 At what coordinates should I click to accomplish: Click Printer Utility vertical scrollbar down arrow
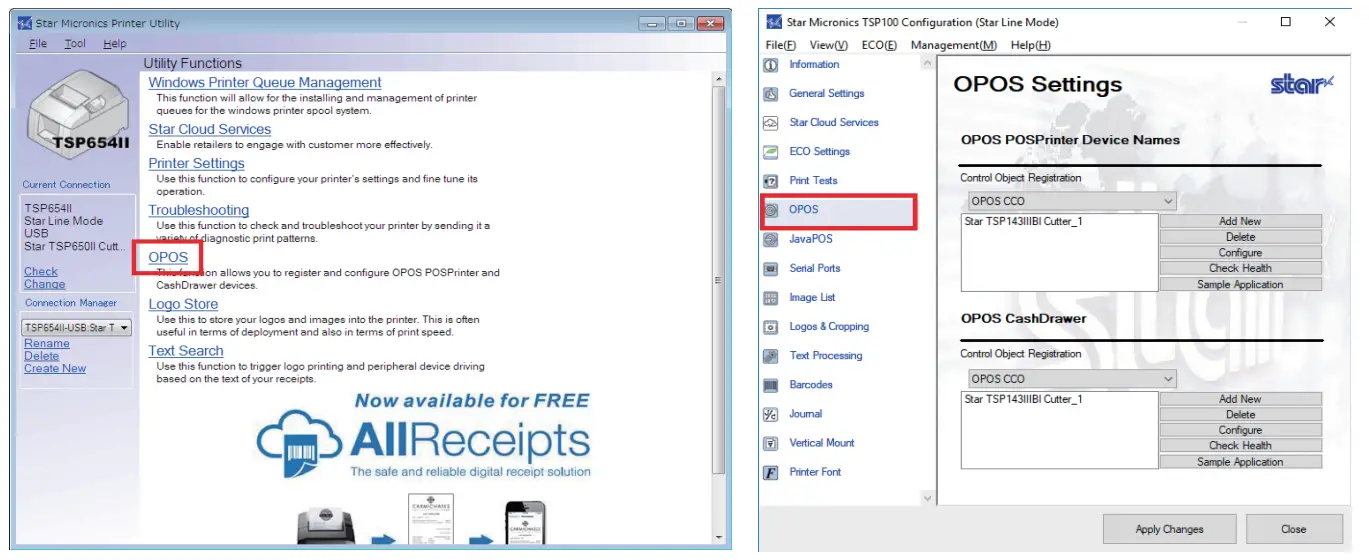718,537
